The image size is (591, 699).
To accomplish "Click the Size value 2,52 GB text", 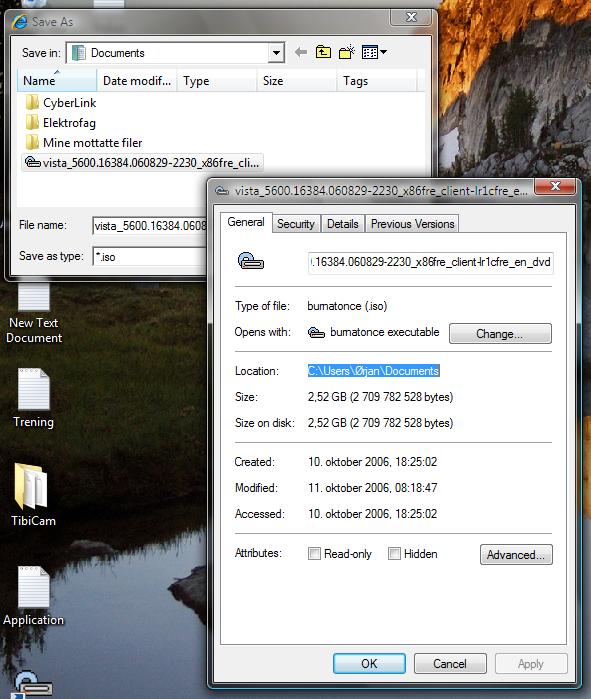I will 380,397.
